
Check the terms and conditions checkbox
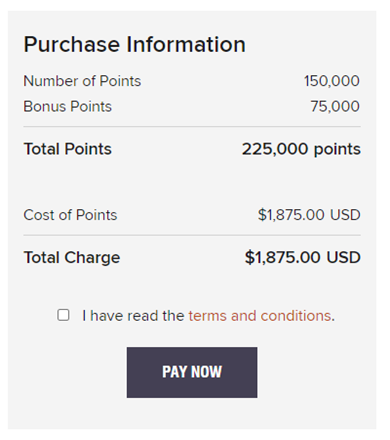click(x=63, y=315)
